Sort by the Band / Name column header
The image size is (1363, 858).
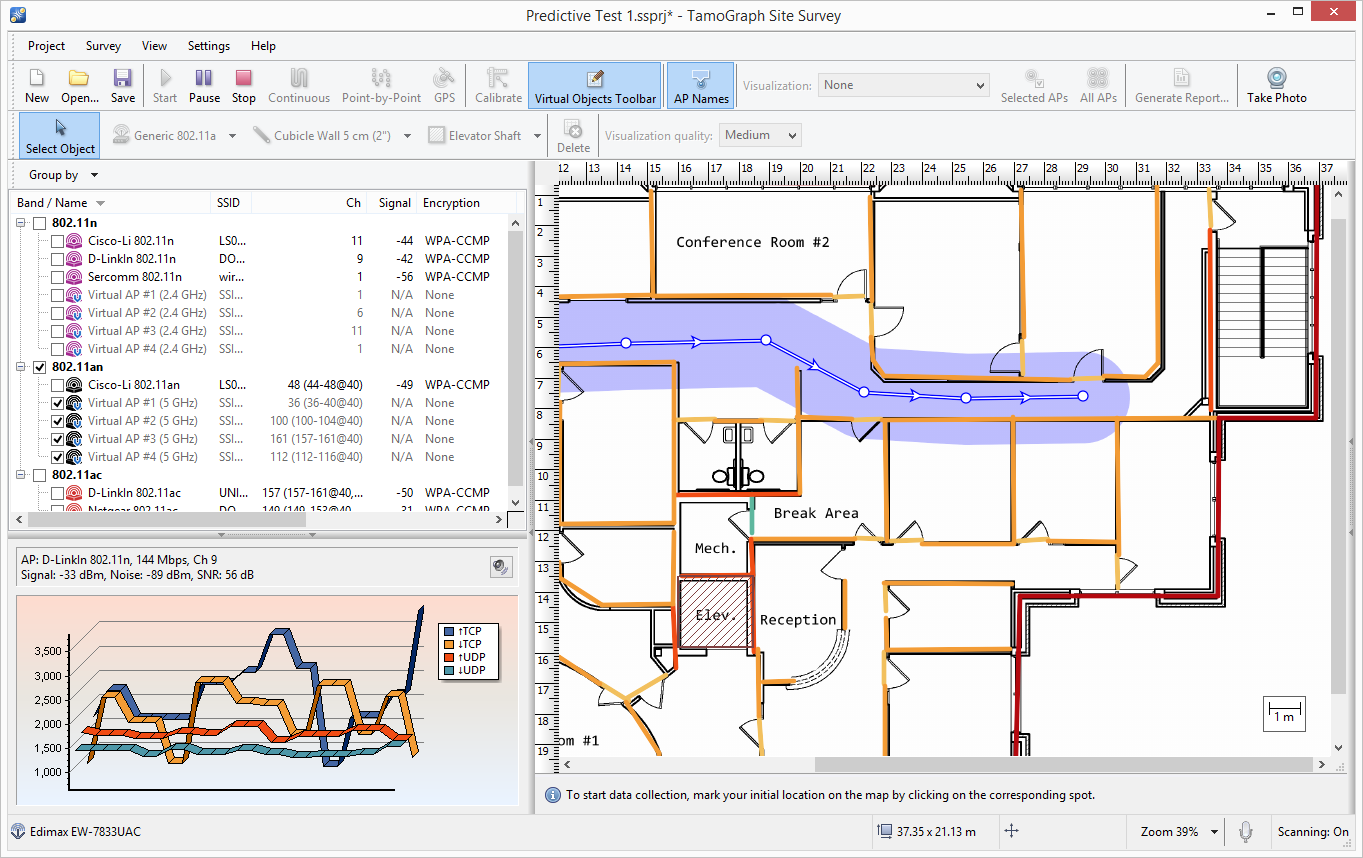pyautogui.click(x=111, y=203)
